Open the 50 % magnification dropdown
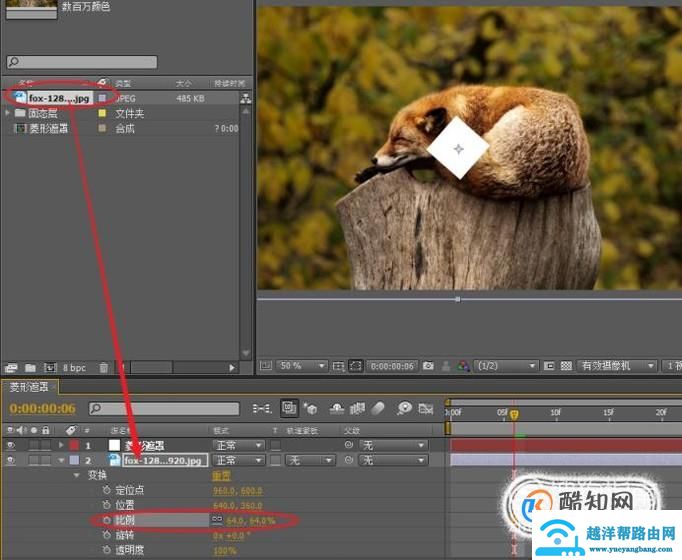This screenshot has width=682, height=560. [302, 366]
